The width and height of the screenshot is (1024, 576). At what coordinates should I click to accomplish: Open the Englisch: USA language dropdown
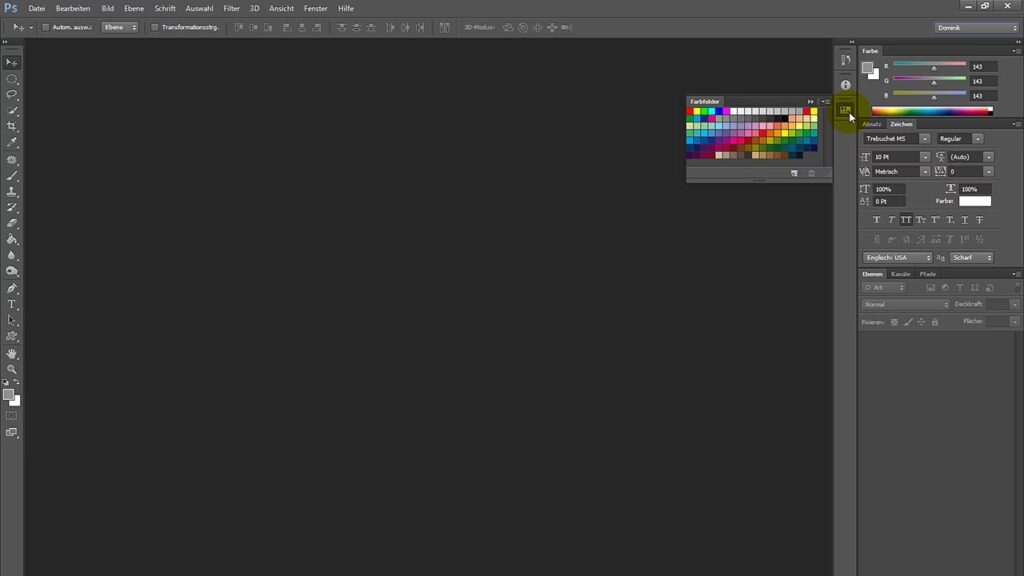897,257
